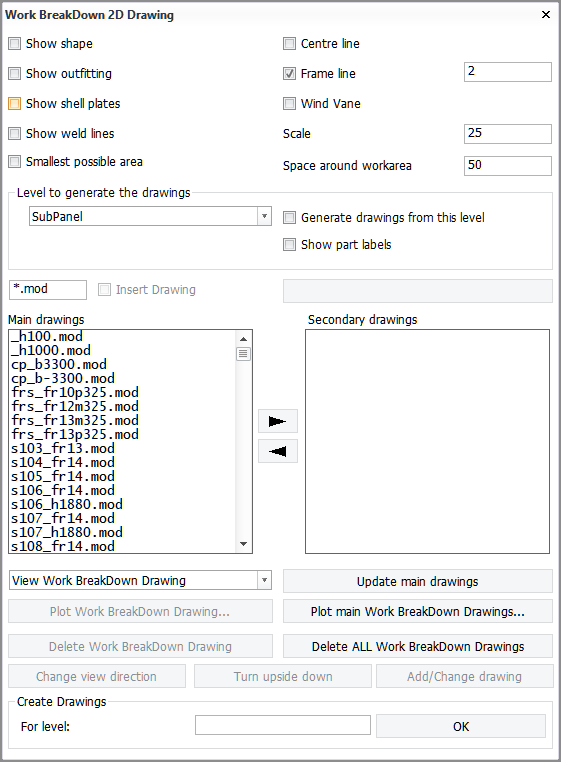Viewport: 561px width, 762px height.
Task: Click the main drawings scrollbar thumb
Action: point(244,354)
